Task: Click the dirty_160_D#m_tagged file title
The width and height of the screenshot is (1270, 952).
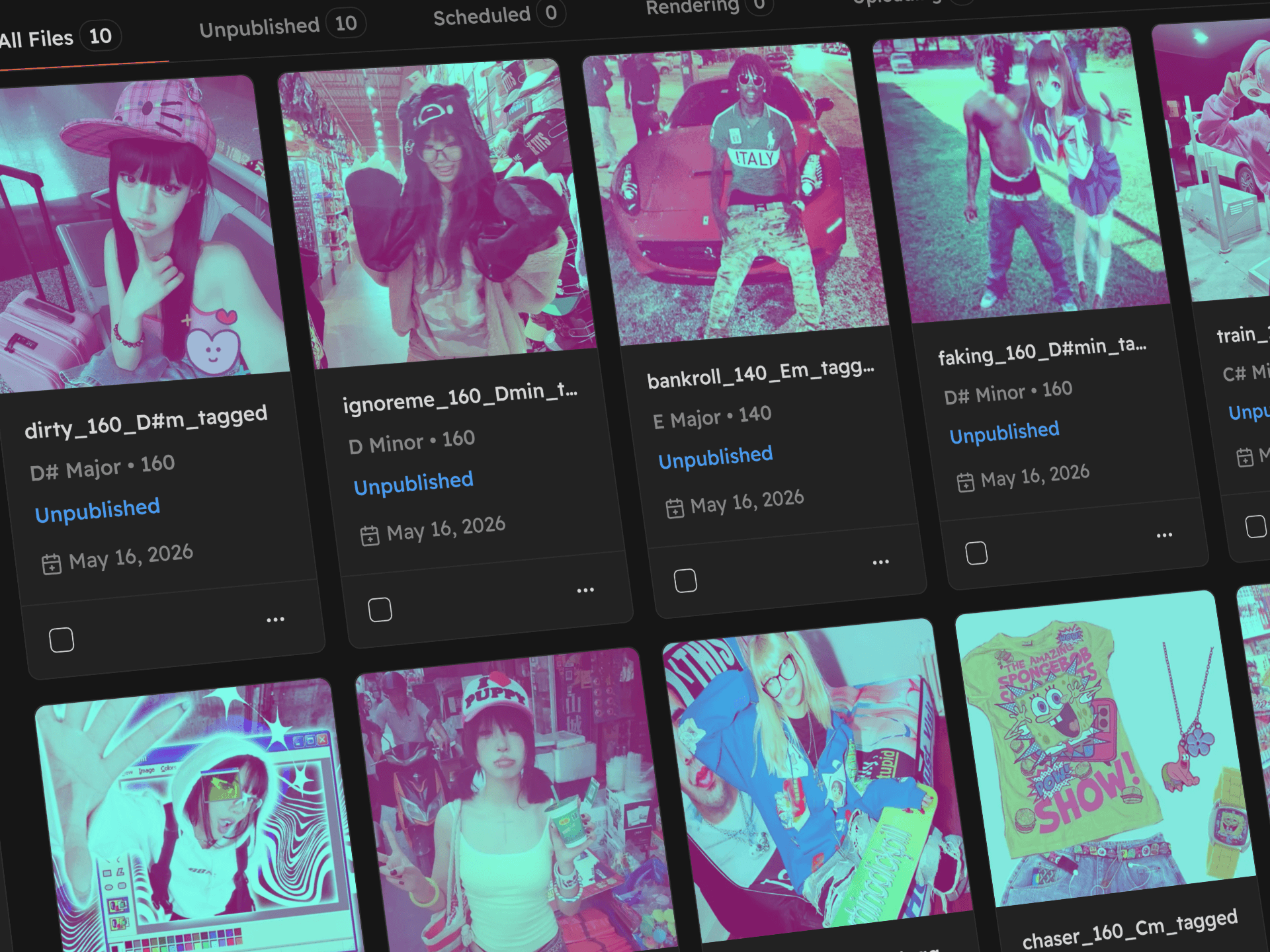Action: 146,421
